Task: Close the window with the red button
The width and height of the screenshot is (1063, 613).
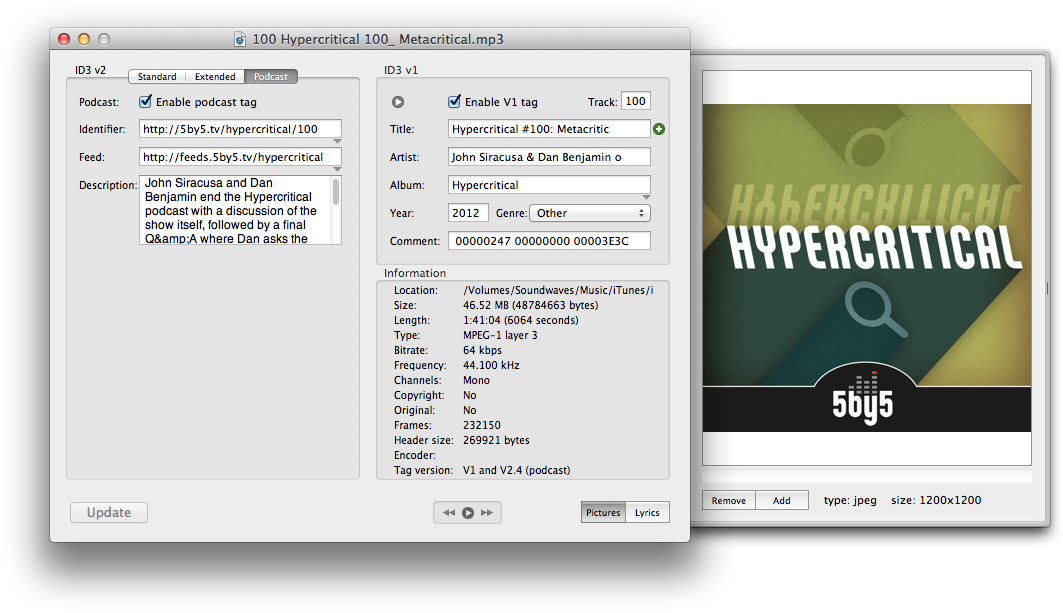Action: [64, 39]
